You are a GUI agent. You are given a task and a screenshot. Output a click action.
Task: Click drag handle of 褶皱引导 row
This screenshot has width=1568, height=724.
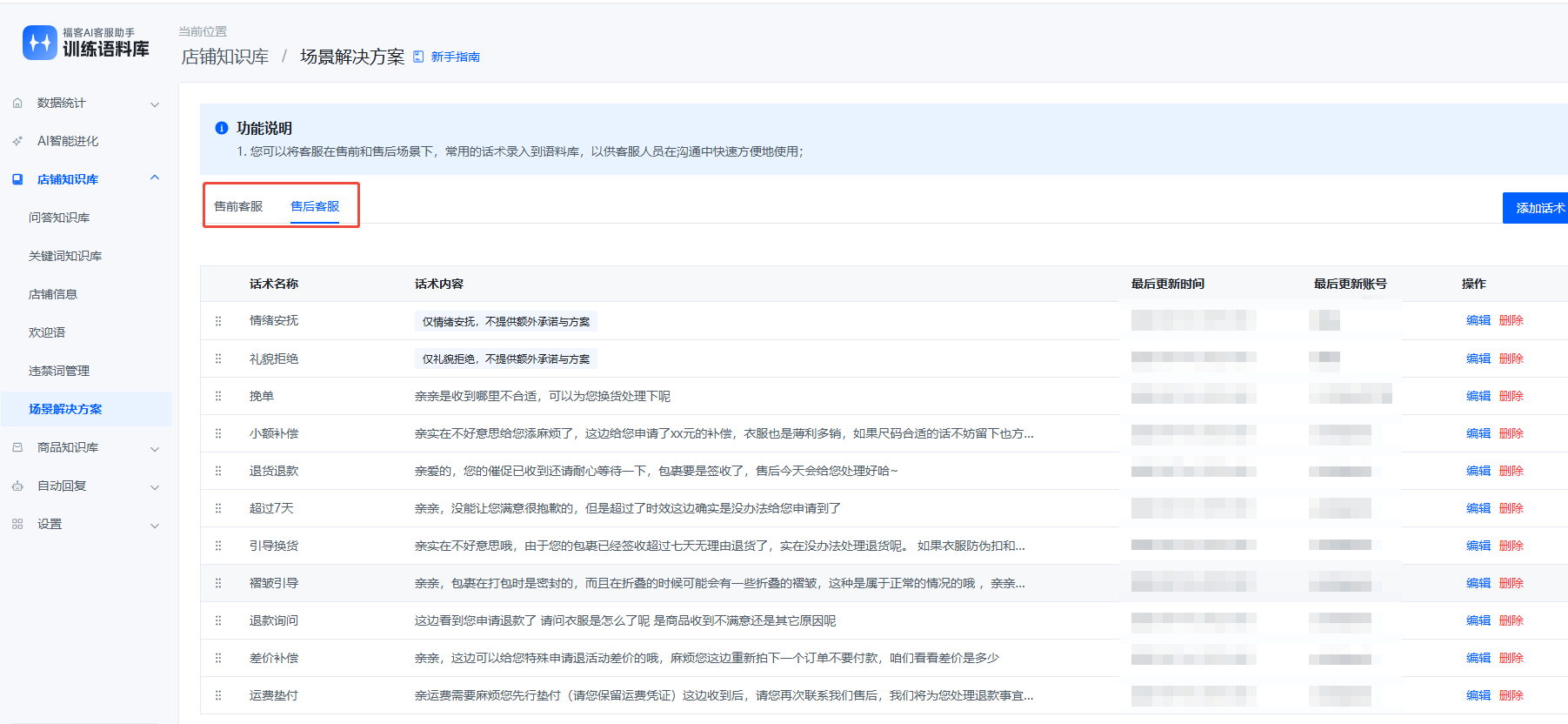[x=218, y=583]
